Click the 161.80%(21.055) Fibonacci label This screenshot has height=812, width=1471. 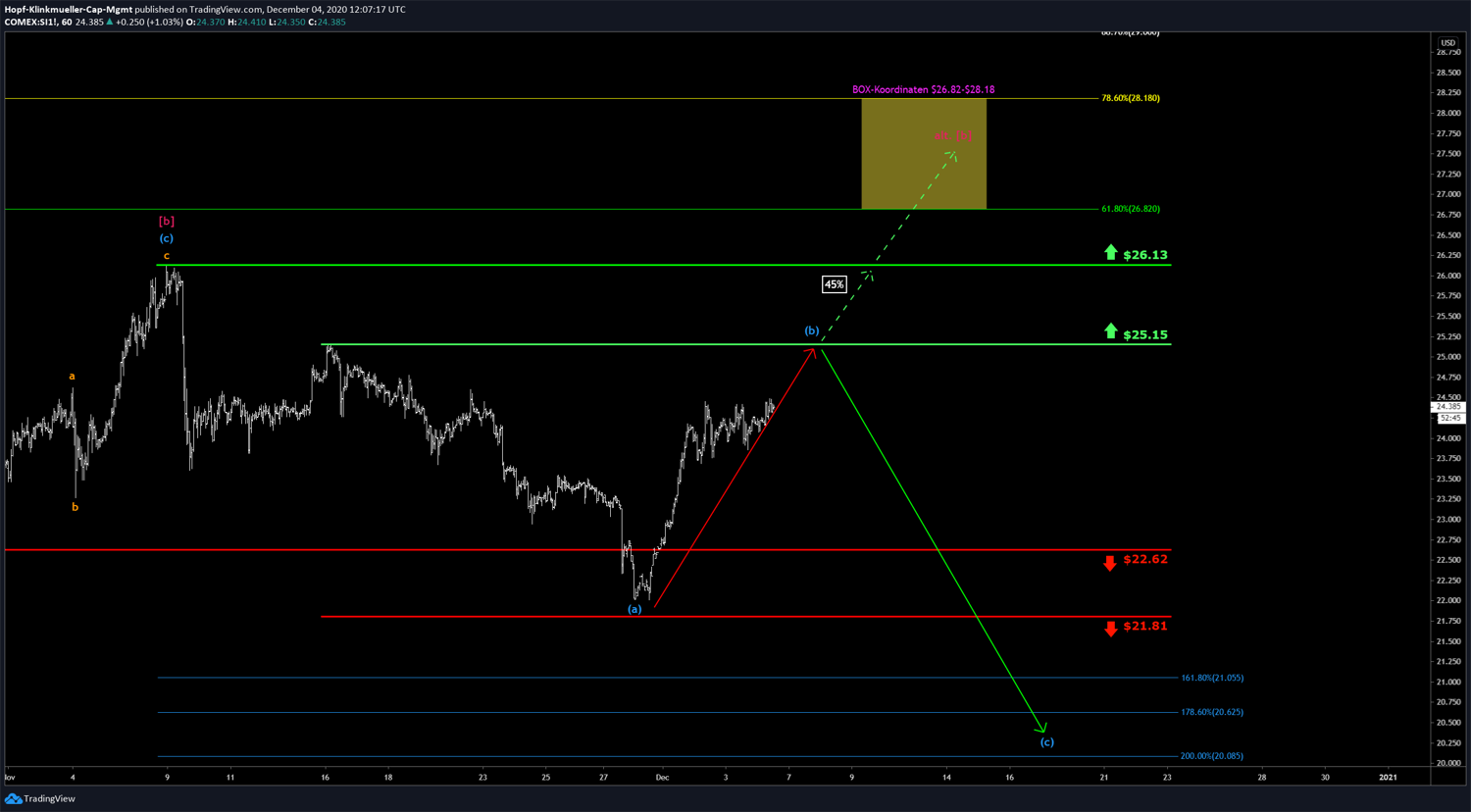(x=1211, y=678)
